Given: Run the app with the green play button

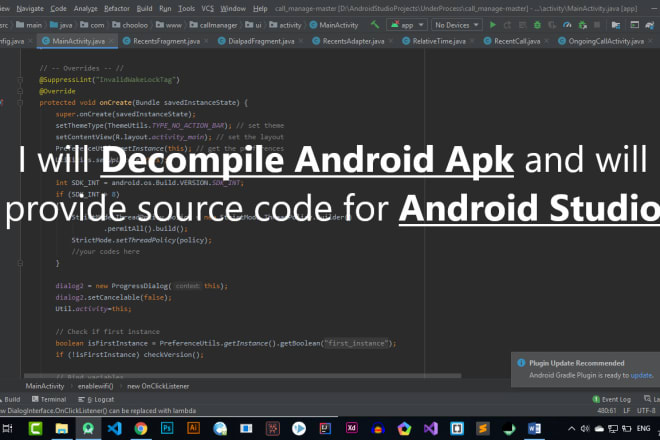Looking at the screenshot, I should click(492, 25).
